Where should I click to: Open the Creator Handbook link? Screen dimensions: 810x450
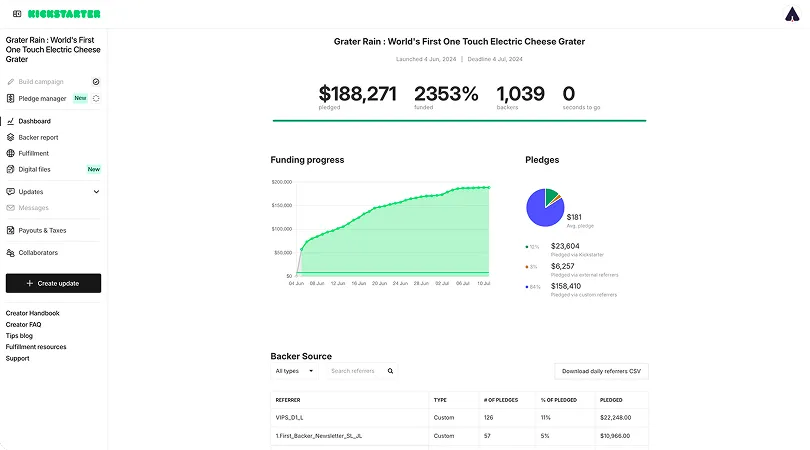tap(33, 313)
